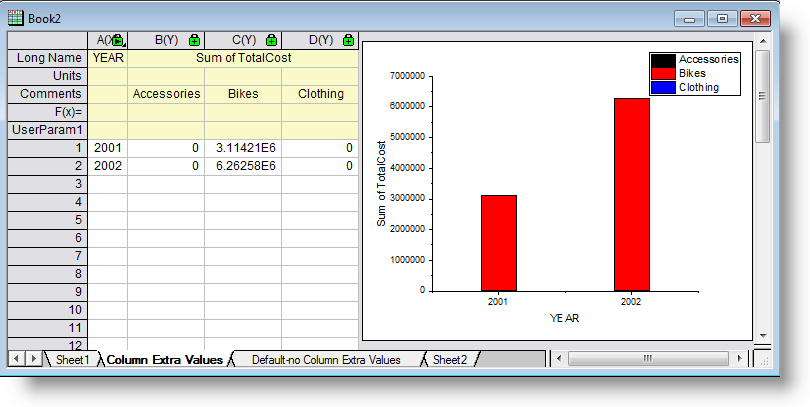Click the blue Clothing legend swatch
This screenshot has width=810, height=407.
click(662, 87)
